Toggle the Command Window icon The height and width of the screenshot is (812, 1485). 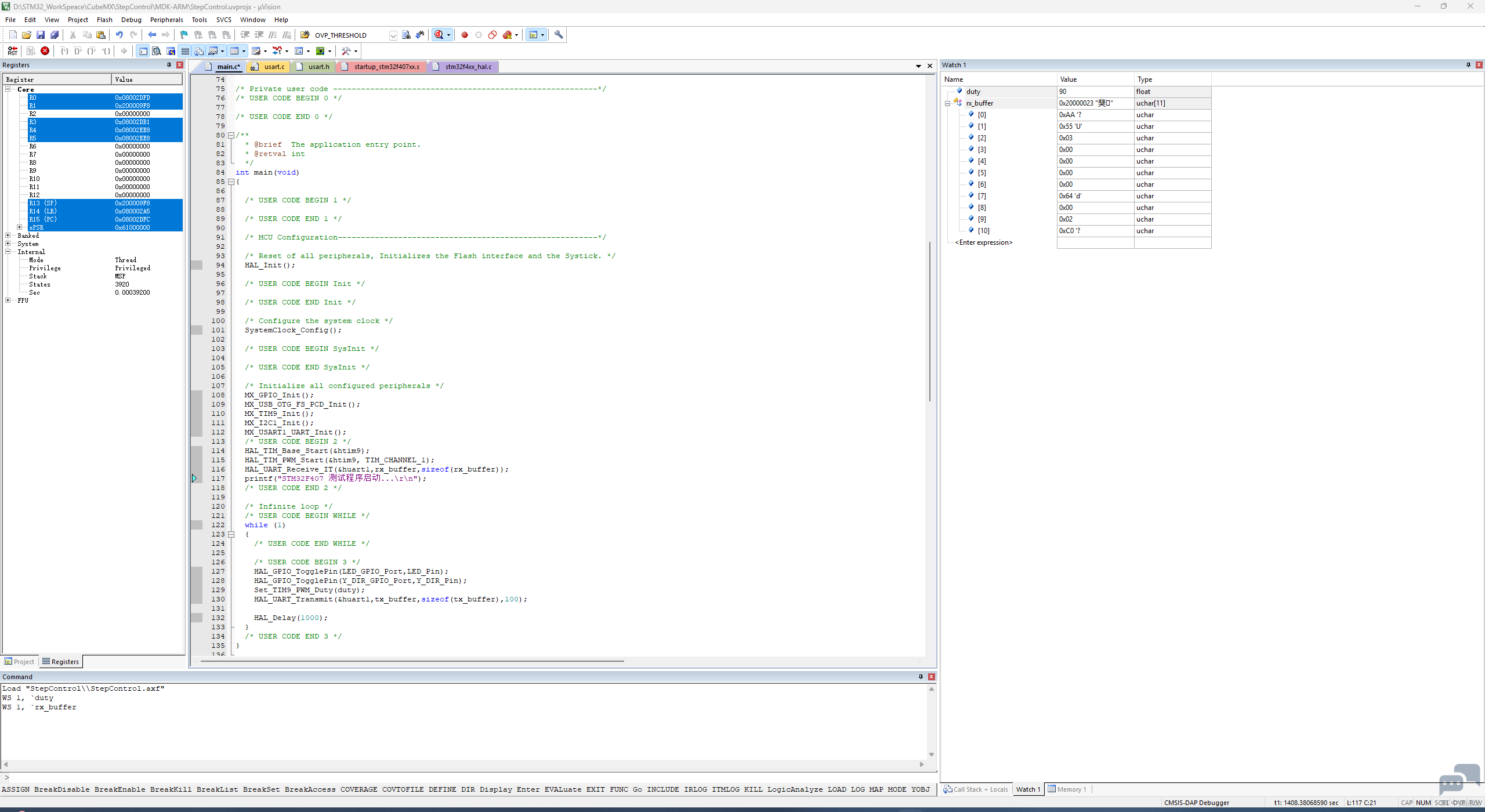143,51
